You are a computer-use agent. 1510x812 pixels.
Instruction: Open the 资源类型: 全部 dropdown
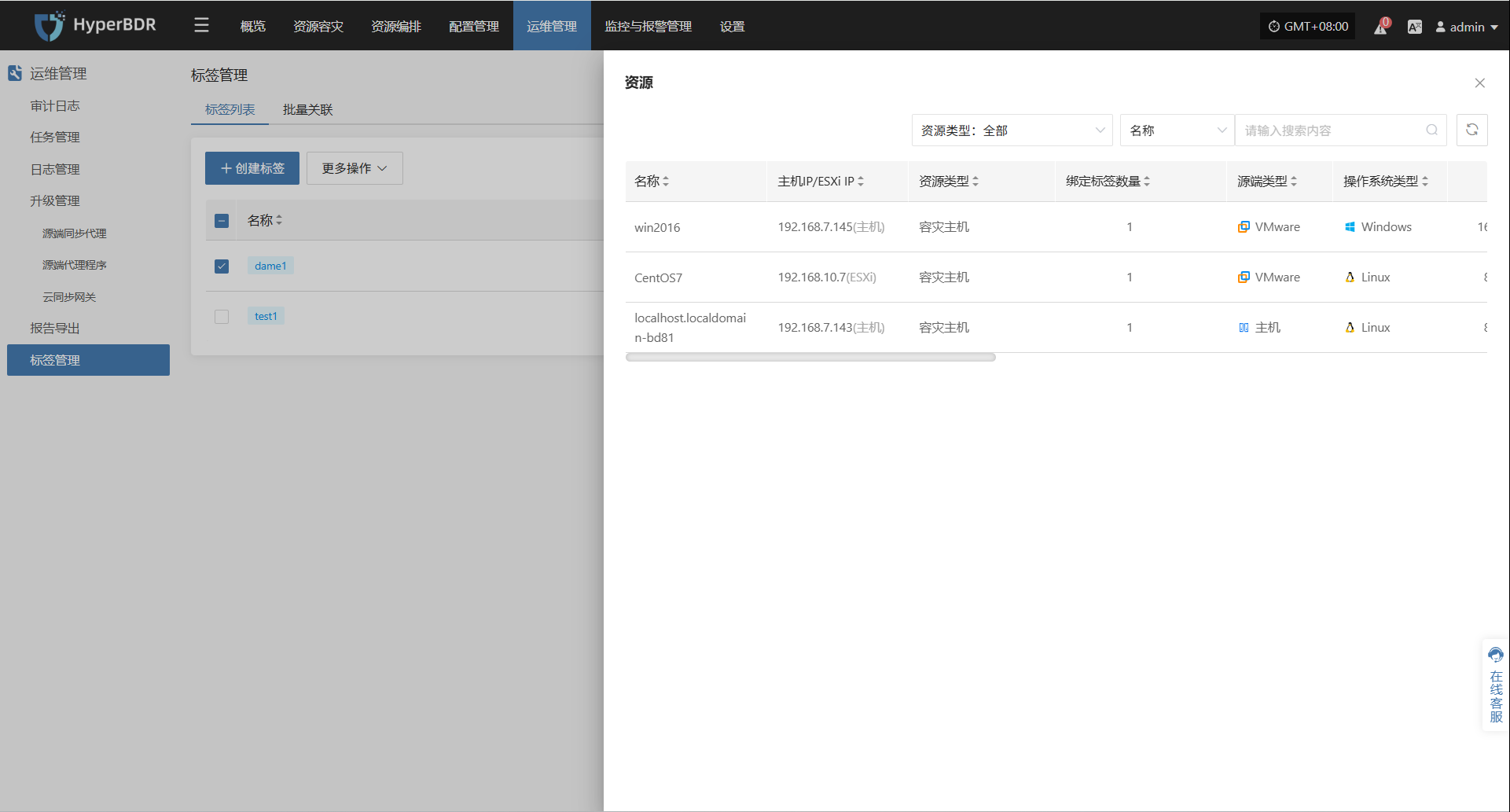click(1012, 130)
